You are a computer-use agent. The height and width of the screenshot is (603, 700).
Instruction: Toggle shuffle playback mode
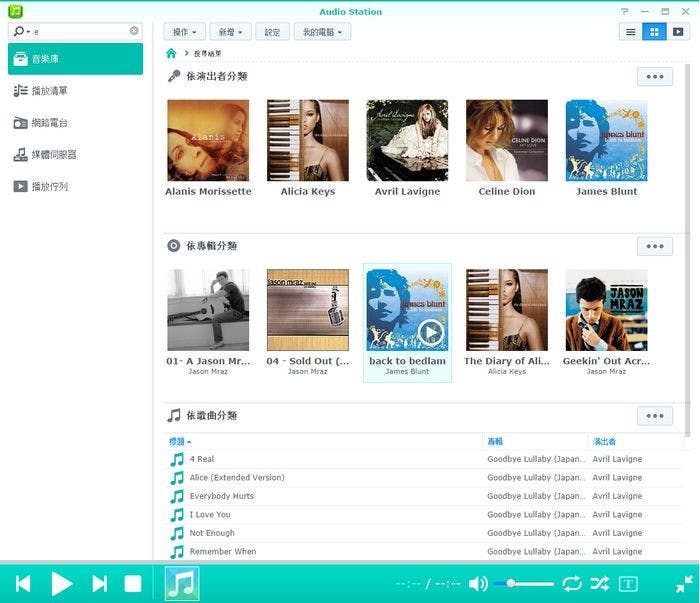click(x=599, y=583)
